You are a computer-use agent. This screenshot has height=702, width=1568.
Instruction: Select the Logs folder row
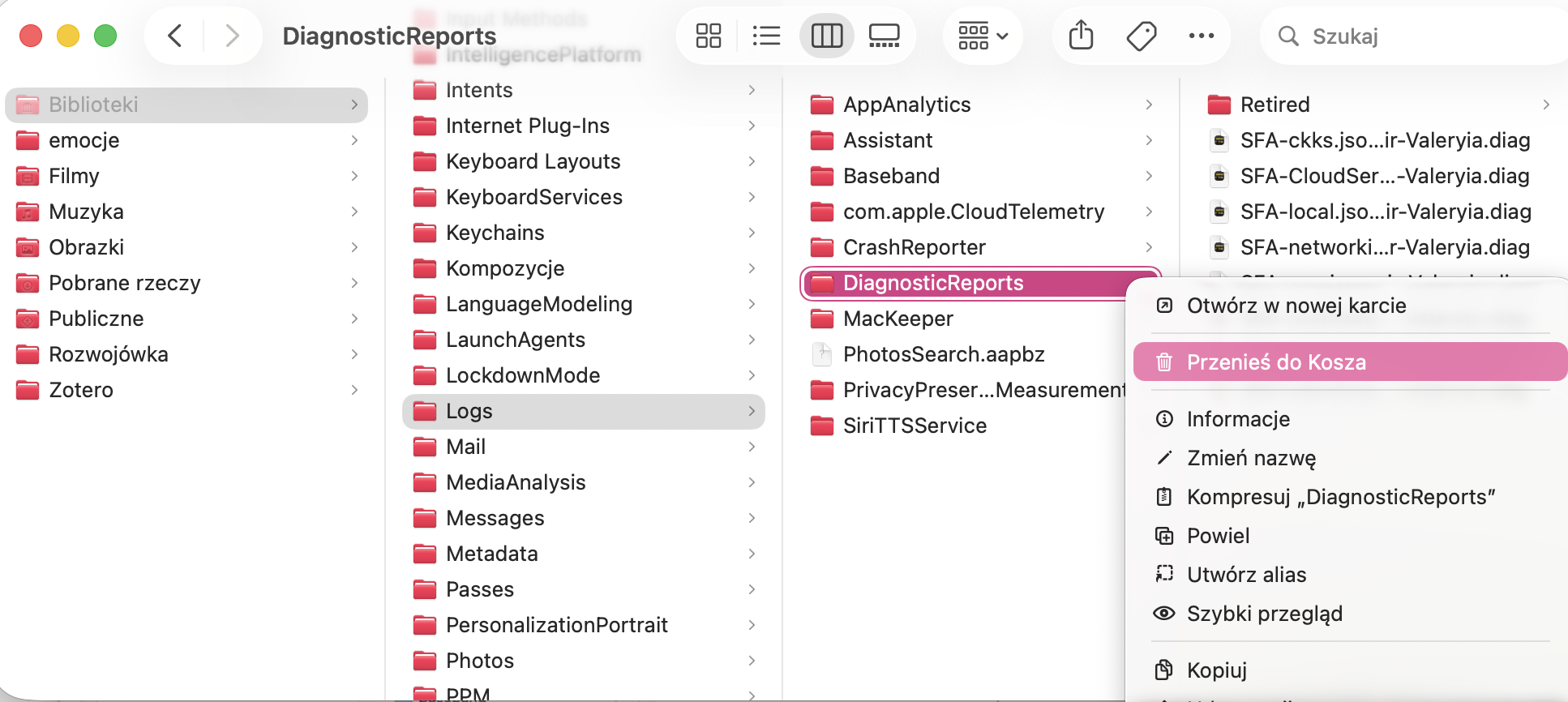(x=584, y=411)
